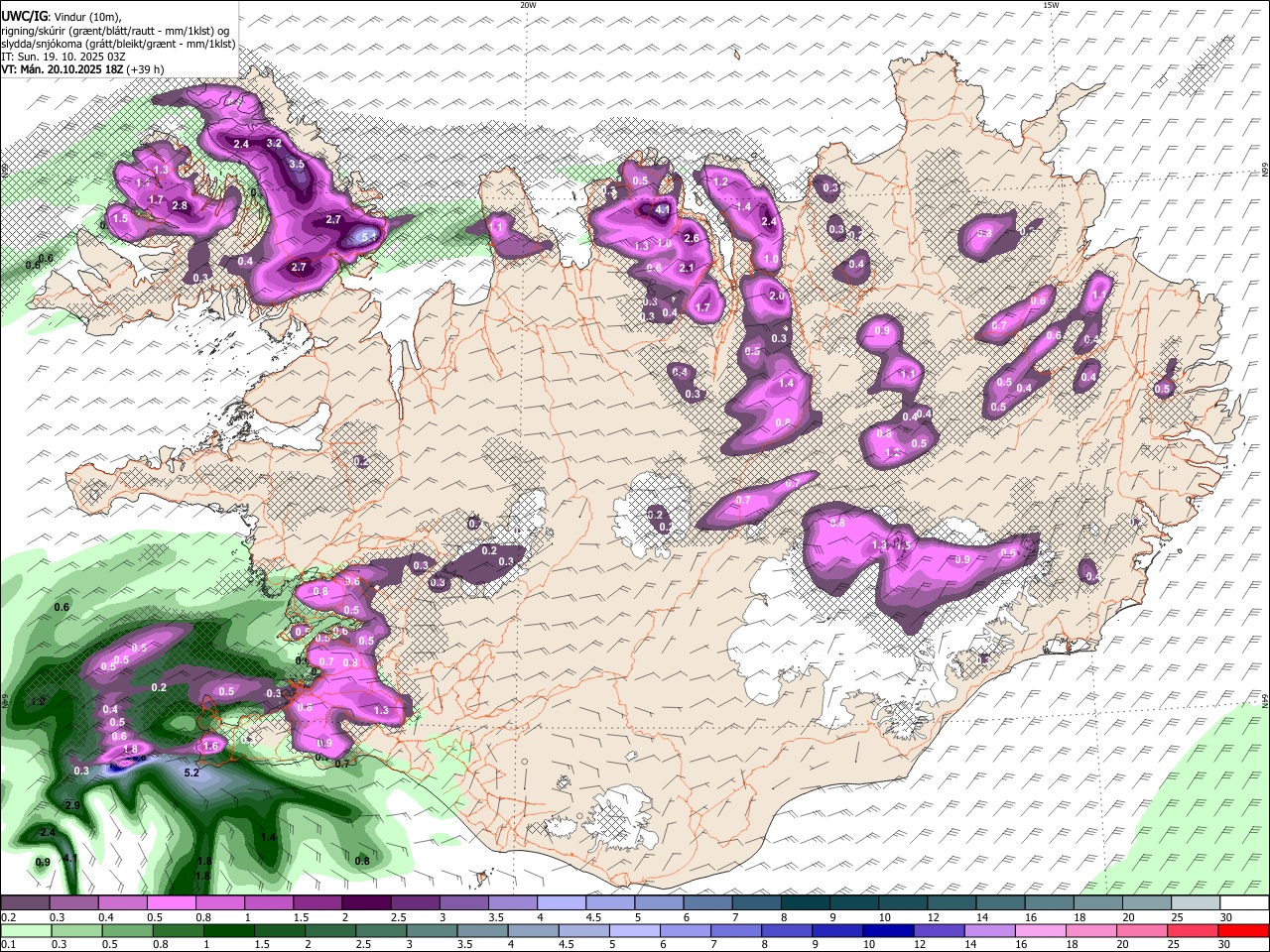Select the dark green swatch between 1 and 1.5

tap(229, 930)
